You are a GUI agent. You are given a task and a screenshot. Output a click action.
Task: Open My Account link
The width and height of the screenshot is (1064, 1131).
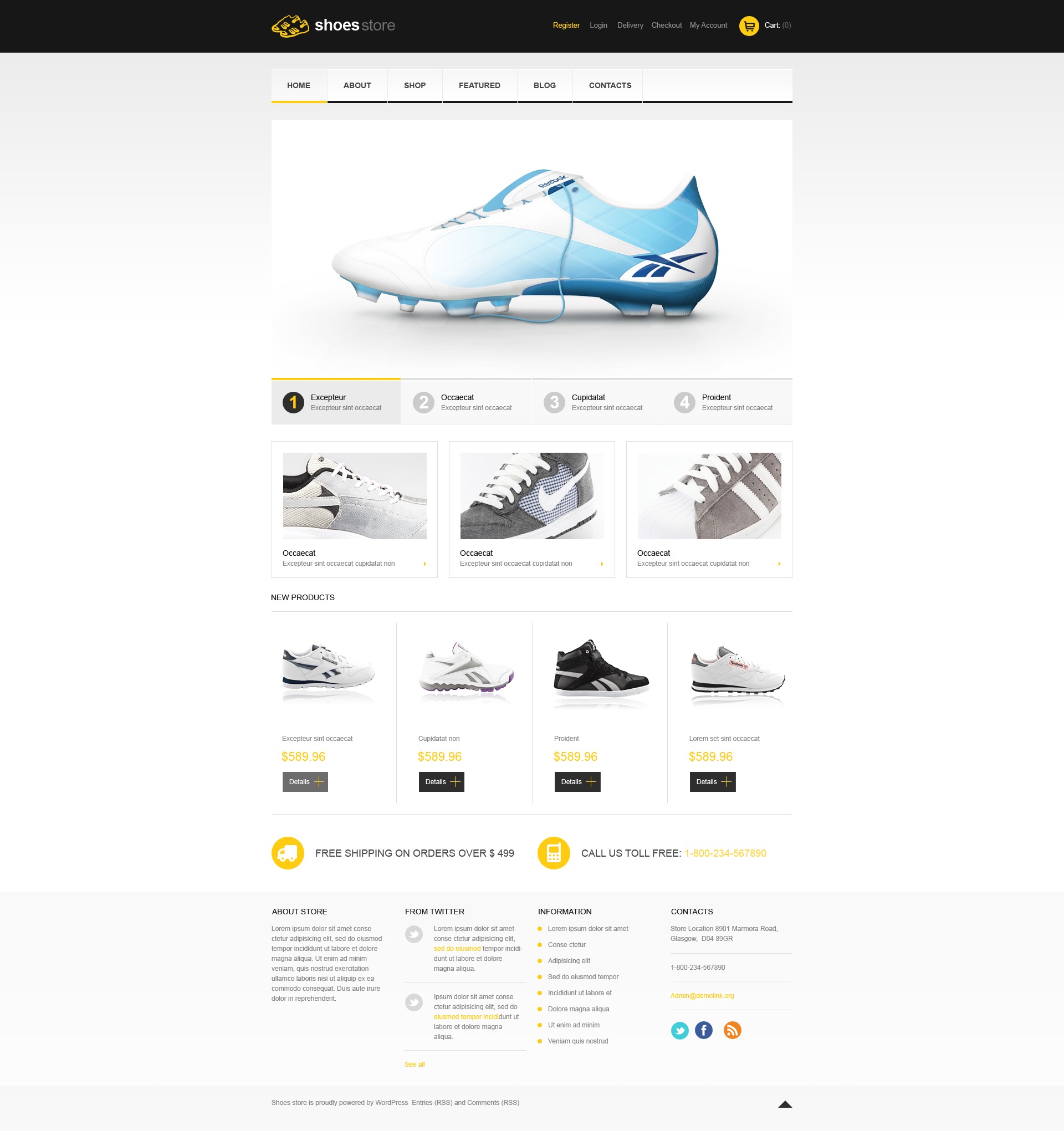tap(708, 25)
